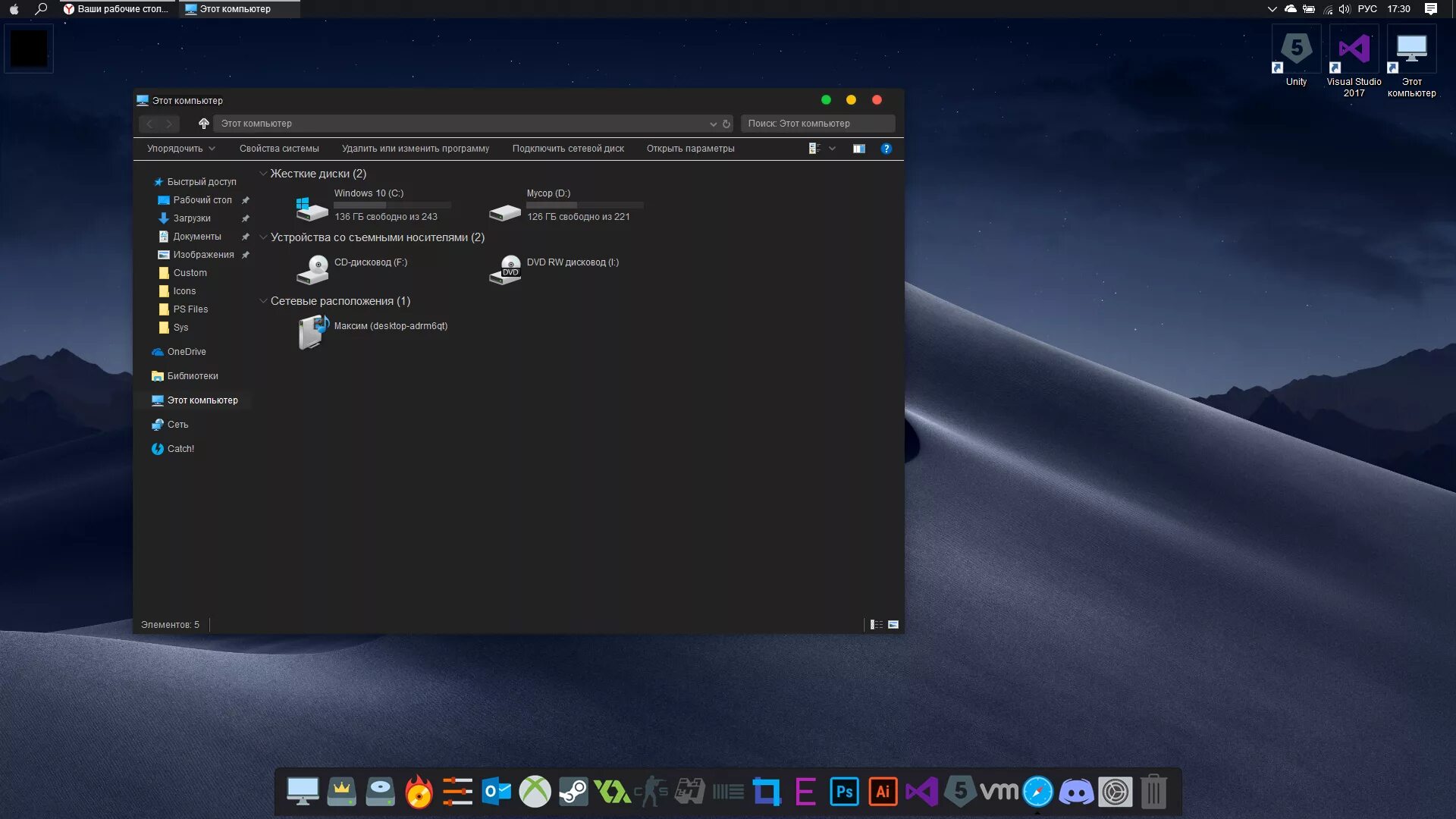Screen dimensions: 1456x819
Task: Open the view options dropdown arrow
Action: click(832, 149)
